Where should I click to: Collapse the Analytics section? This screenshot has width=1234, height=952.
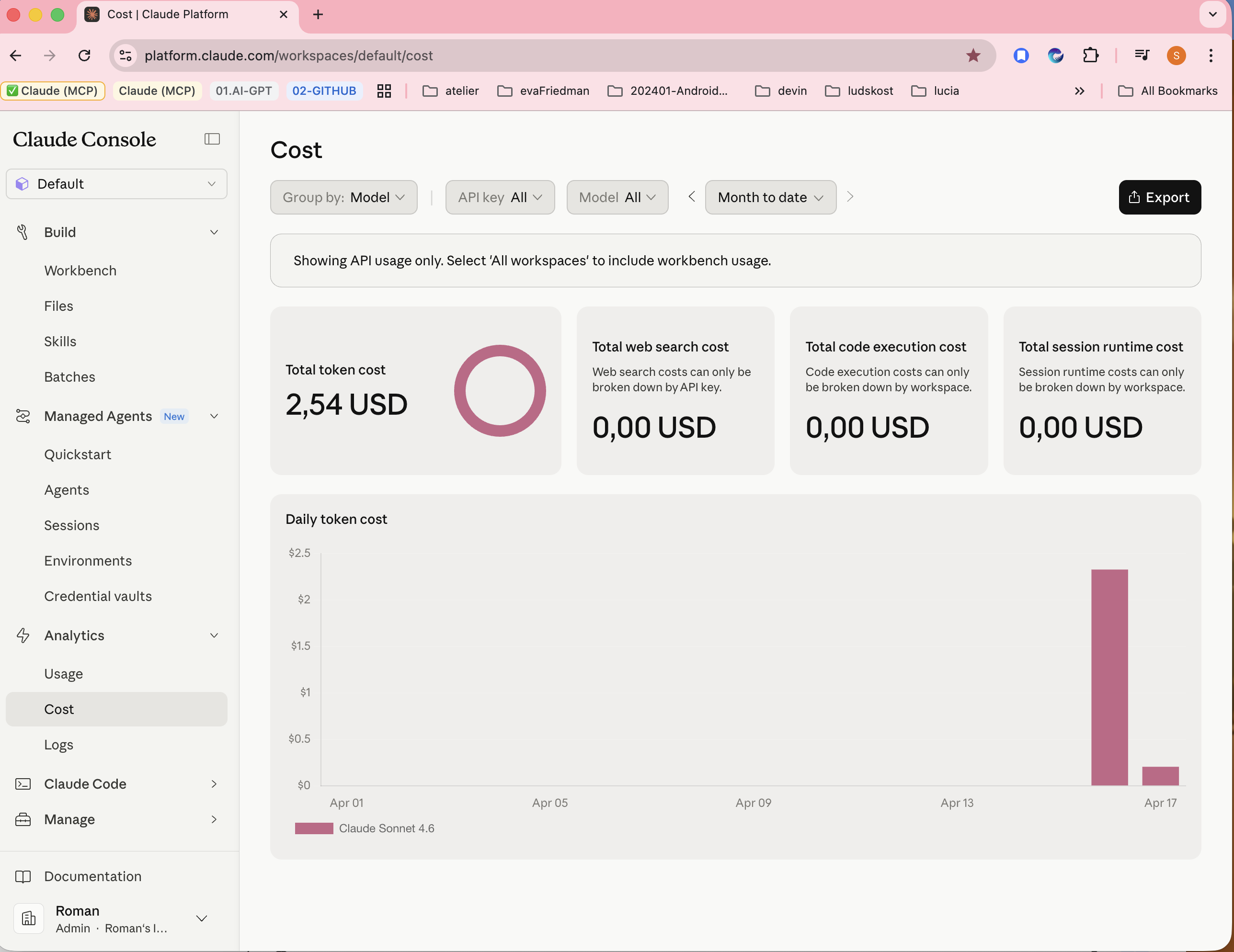pos(214,635)
